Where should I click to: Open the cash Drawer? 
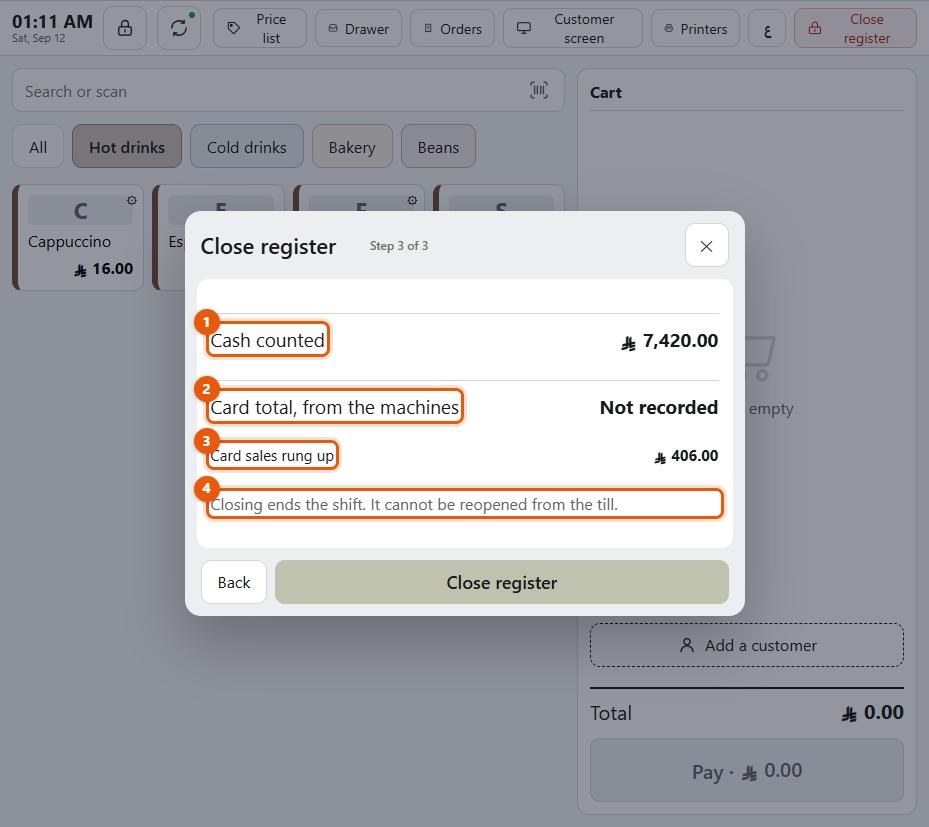(x=358, y=28)
